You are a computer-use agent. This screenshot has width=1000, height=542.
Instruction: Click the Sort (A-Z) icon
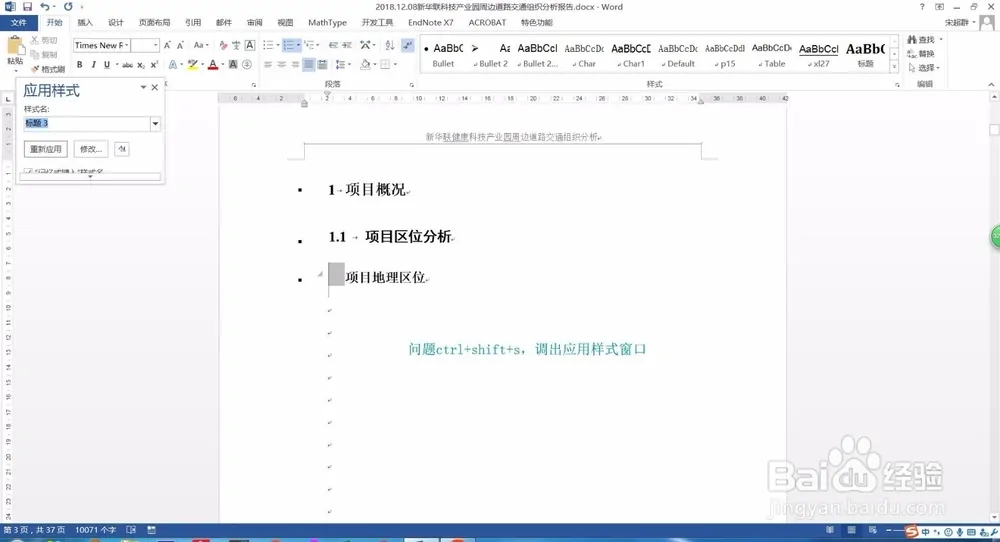(390, 45)
